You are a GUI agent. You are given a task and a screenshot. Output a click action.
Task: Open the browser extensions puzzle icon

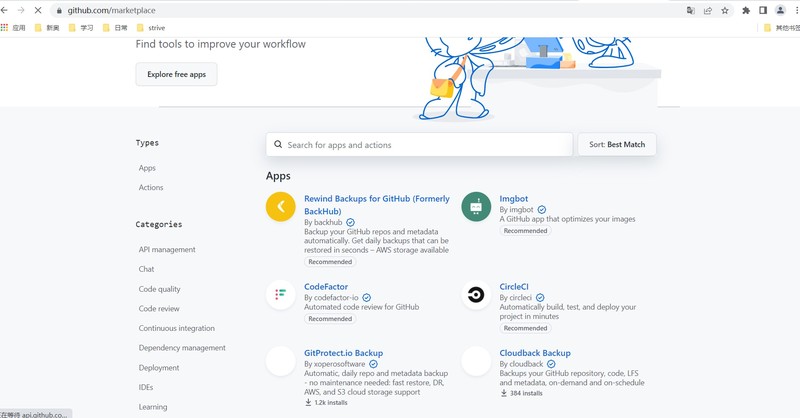pyautogui.click(x=746, y=10)
